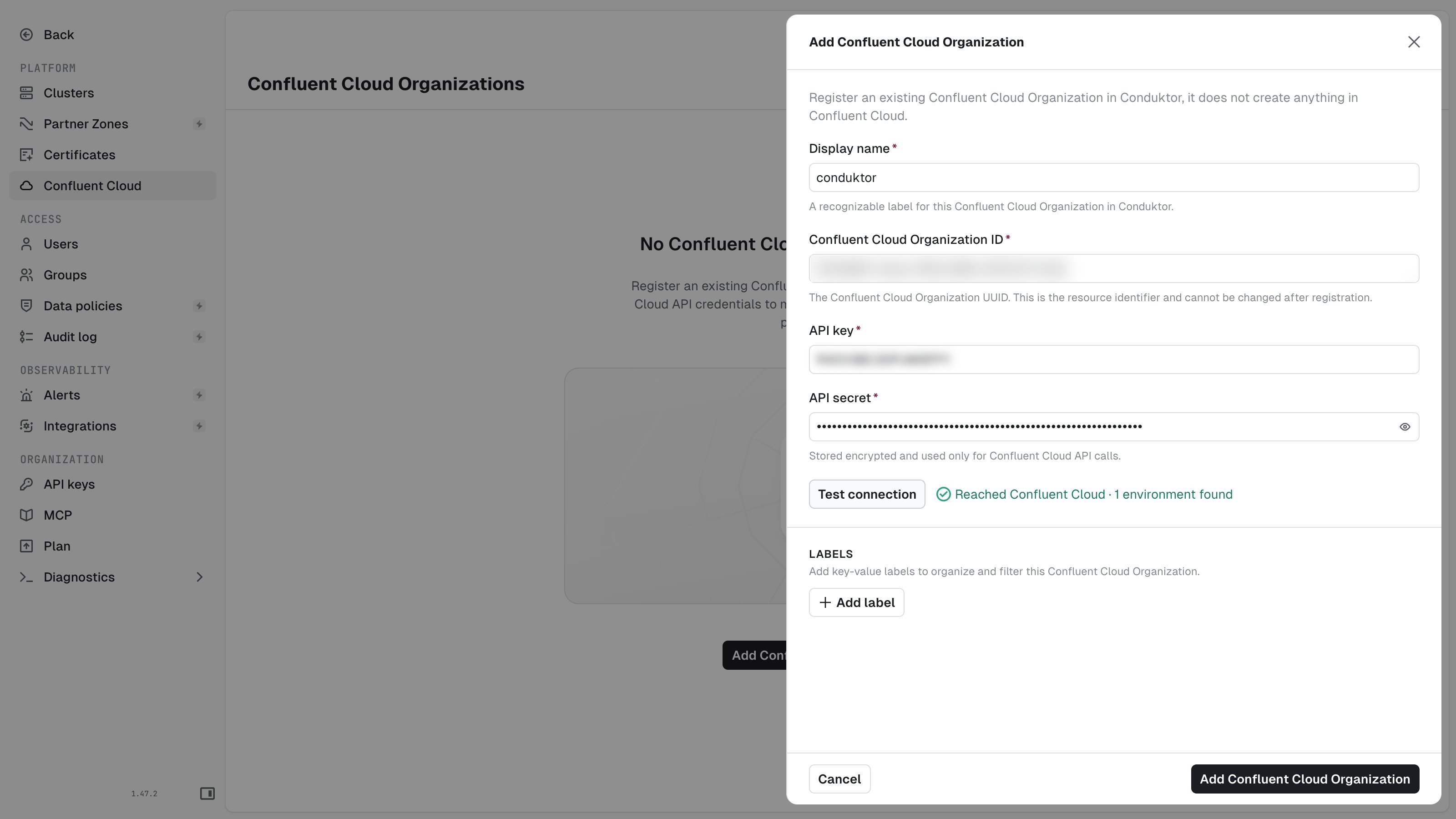Collapse sidebar with the panel toggle icon
The image size is (1456, 819).
coord(207,794)
